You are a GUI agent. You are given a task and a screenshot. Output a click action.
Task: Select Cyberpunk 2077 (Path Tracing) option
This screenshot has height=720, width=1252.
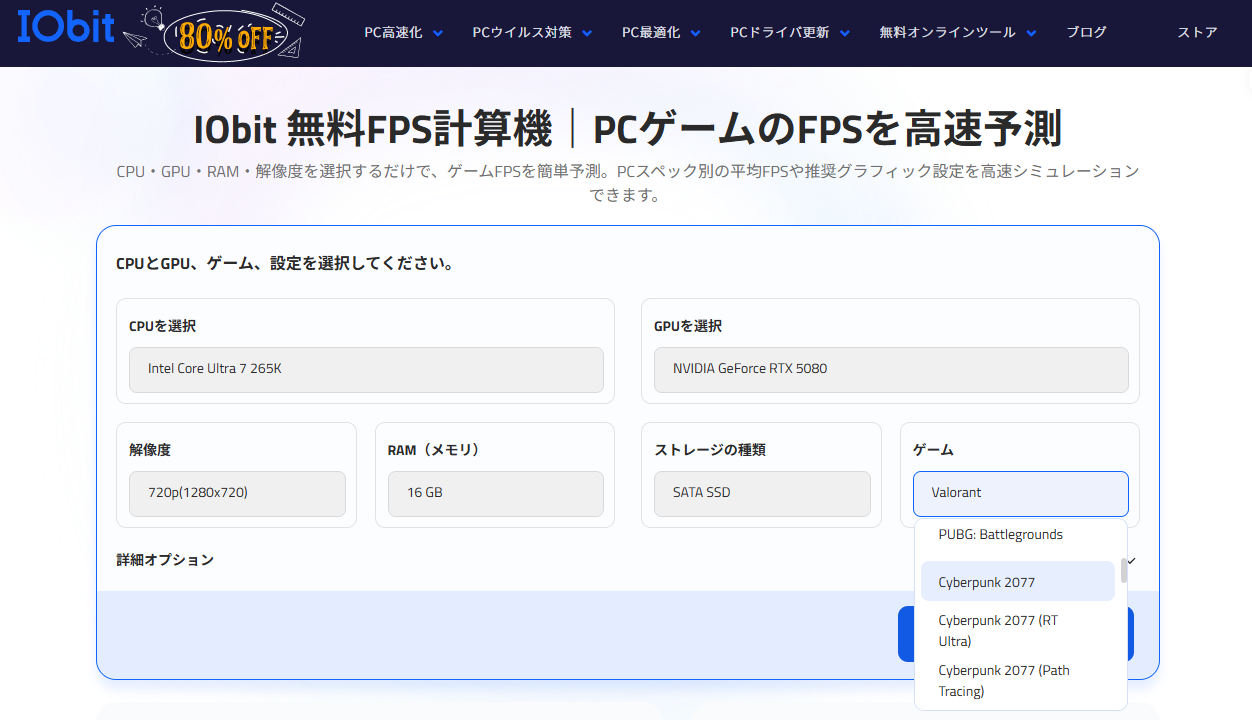(x=1018, y=681)
